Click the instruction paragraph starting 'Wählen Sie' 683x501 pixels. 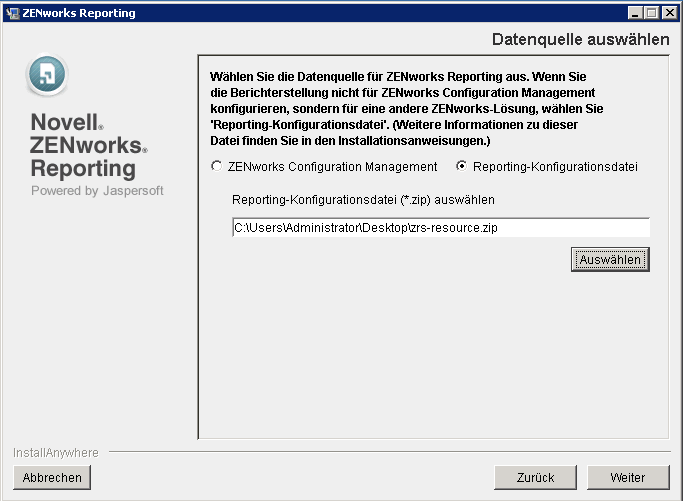point(406,108)
